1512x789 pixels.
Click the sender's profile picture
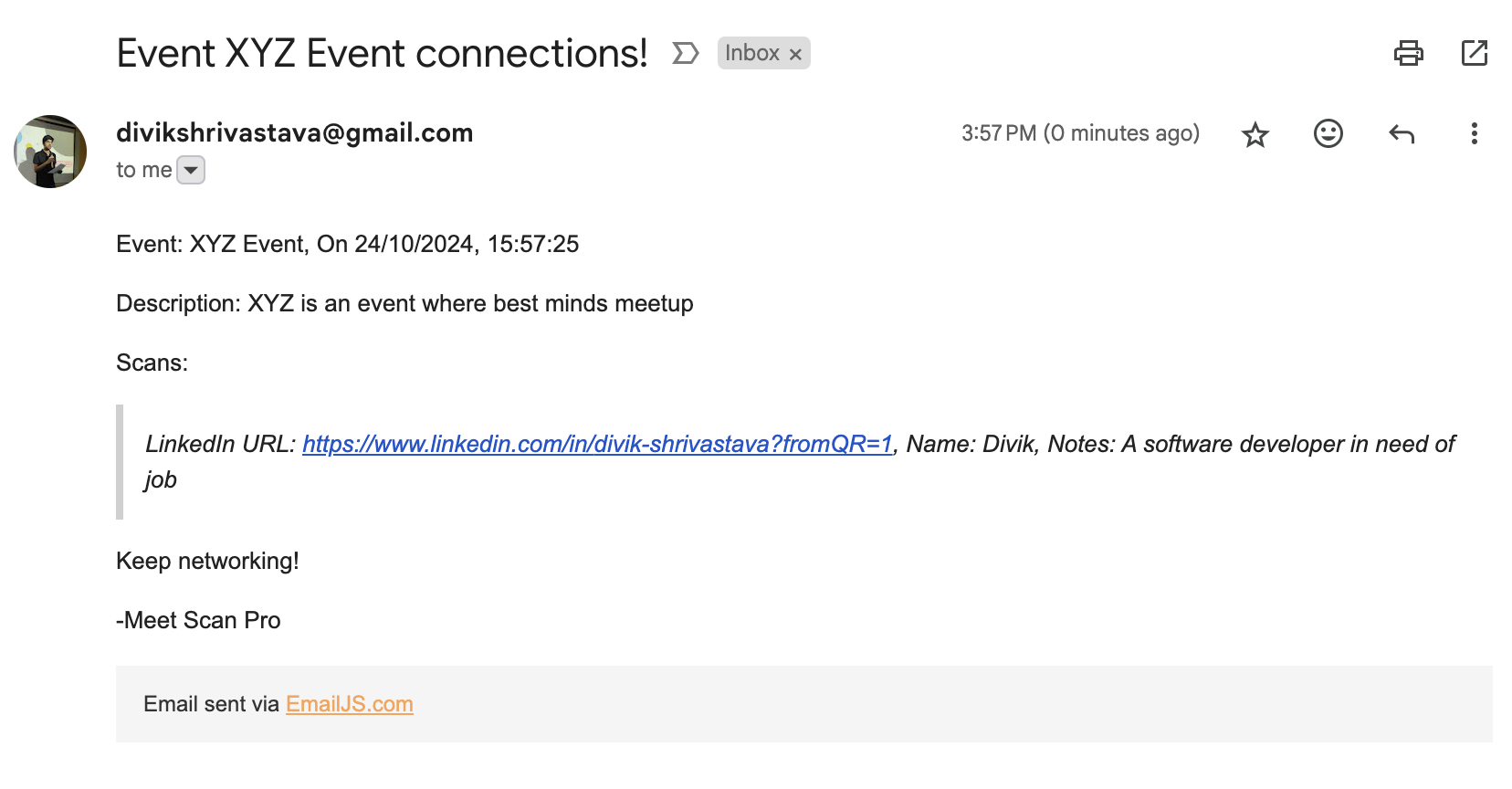tap(50, 152)
